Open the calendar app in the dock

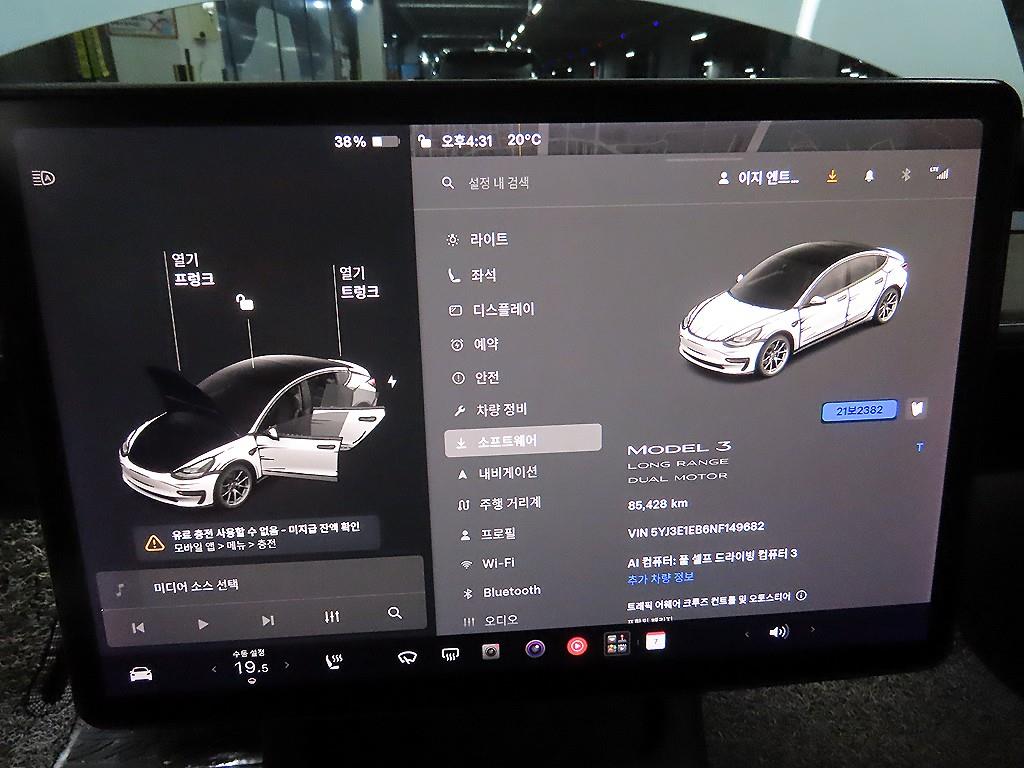655,641
